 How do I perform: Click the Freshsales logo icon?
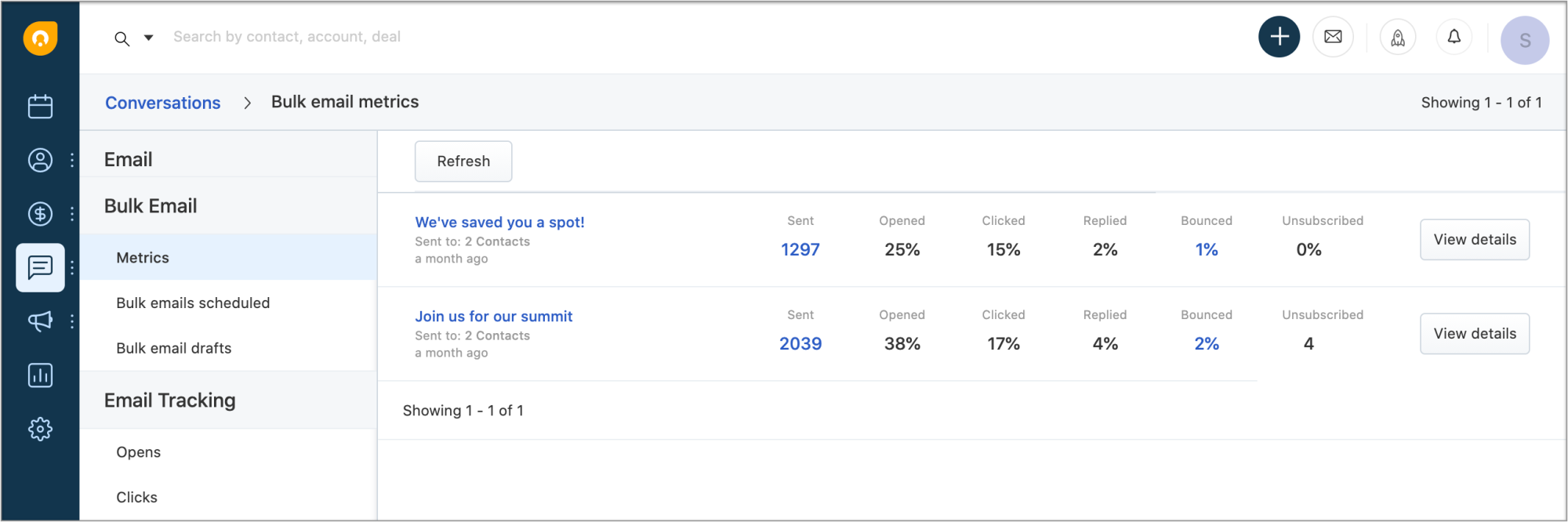pos(40,38)
